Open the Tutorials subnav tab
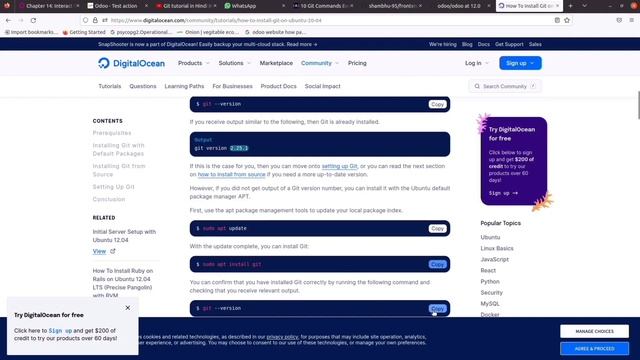The image size is (640, 360). click(110, 86)
